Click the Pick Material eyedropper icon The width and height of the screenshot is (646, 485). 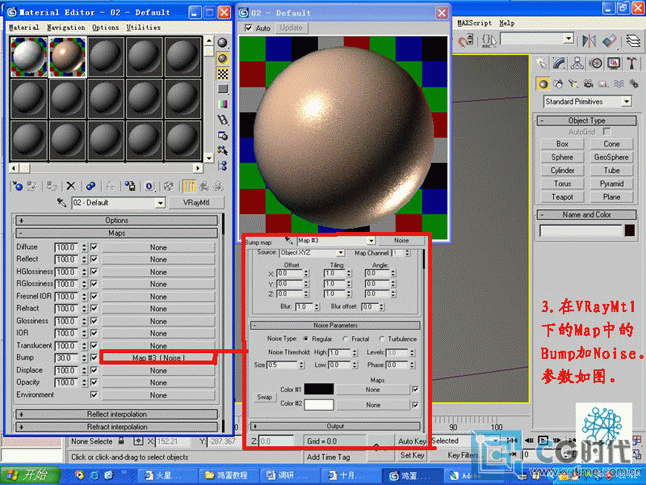tap(61, 203)
